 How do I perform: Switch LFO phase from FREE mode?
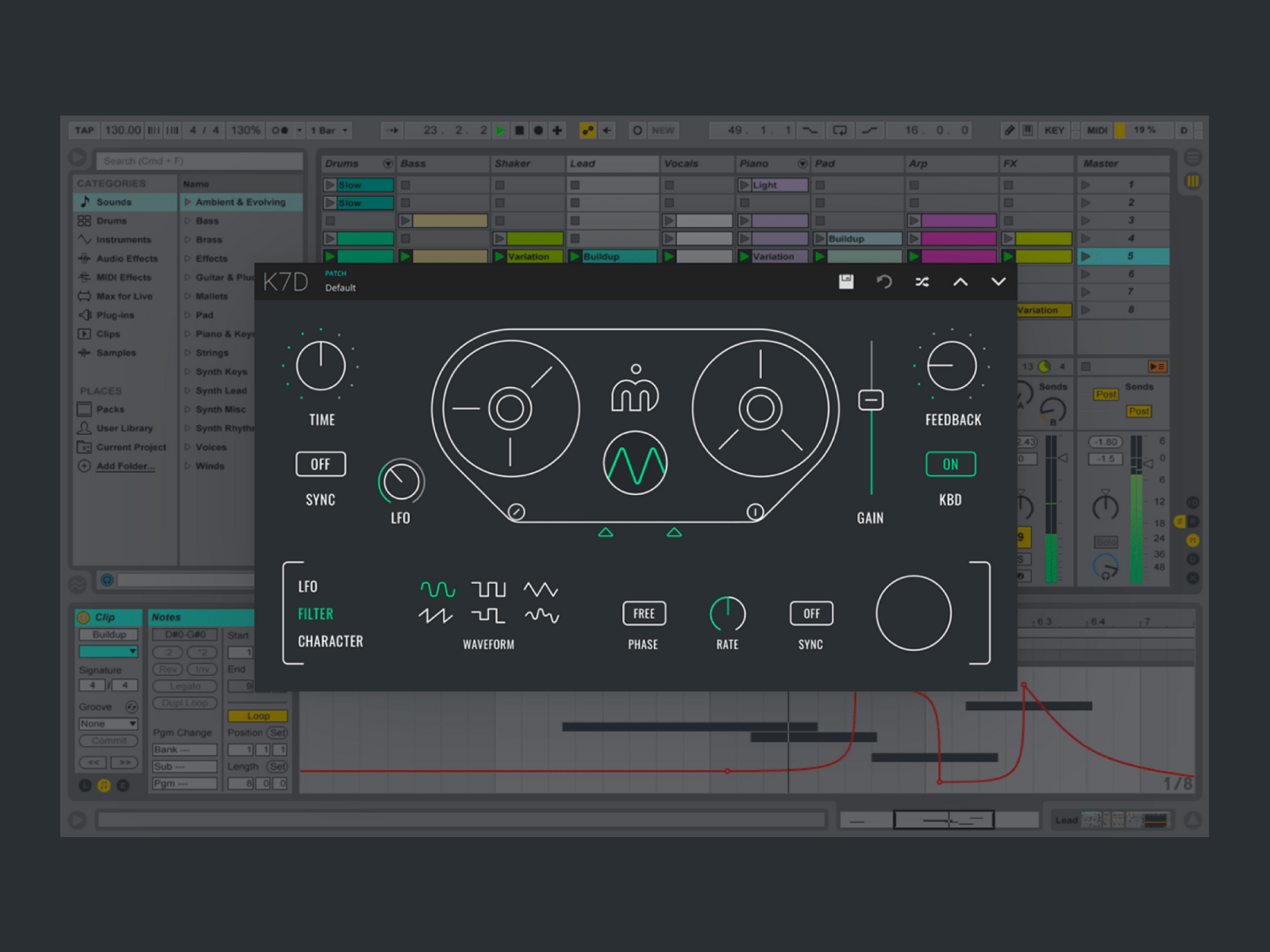(643, 613)
